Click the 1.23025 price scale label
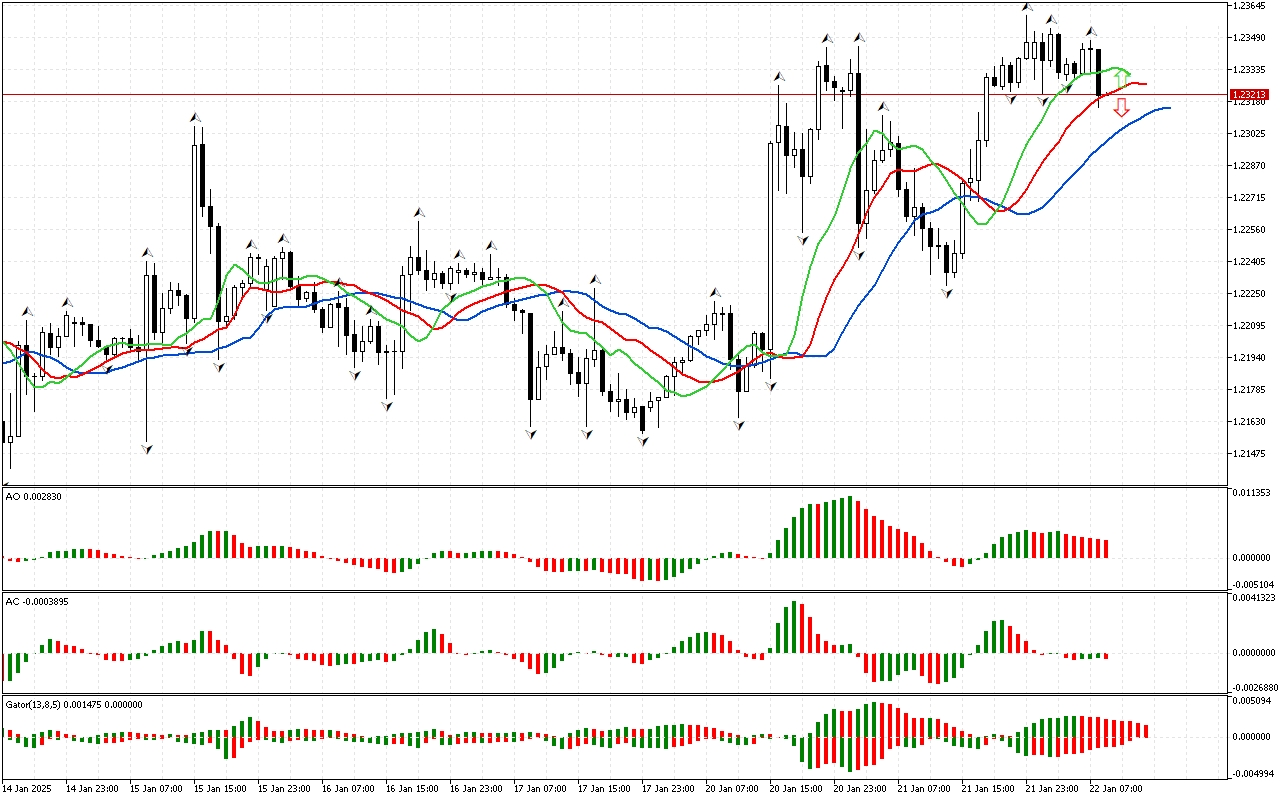This screenshot has height=800, width=1280. 1251,134
